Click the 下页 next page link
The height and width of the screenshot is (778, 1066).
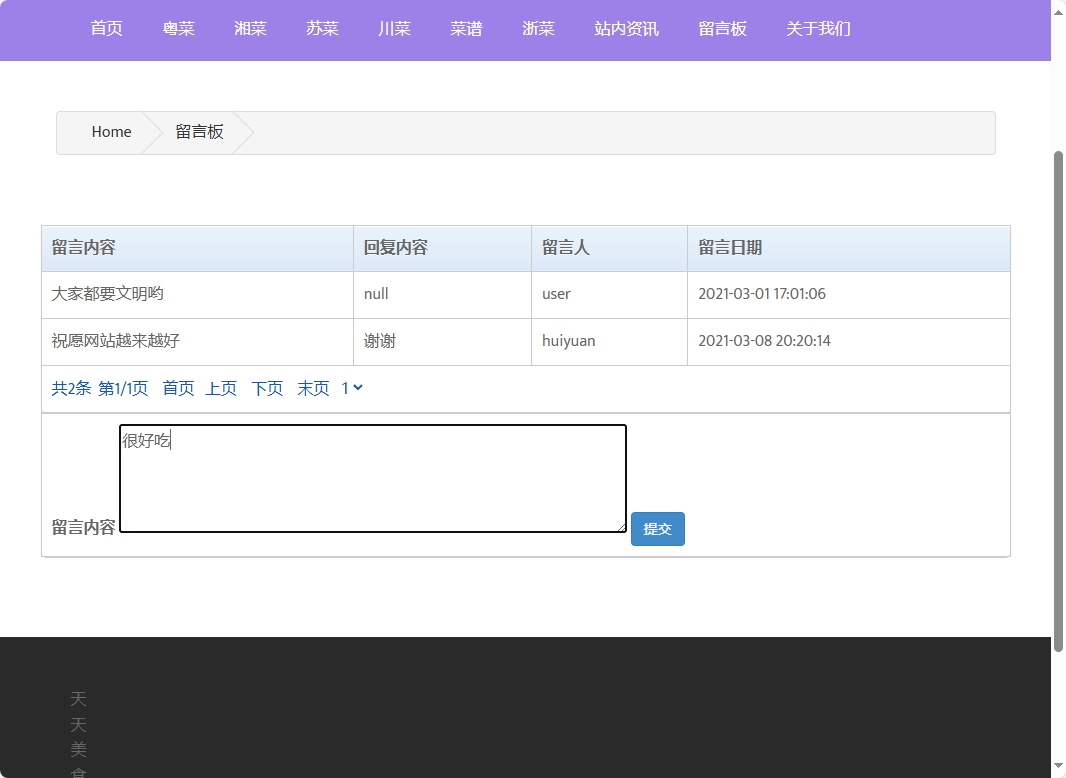click(x=267, y=389)
